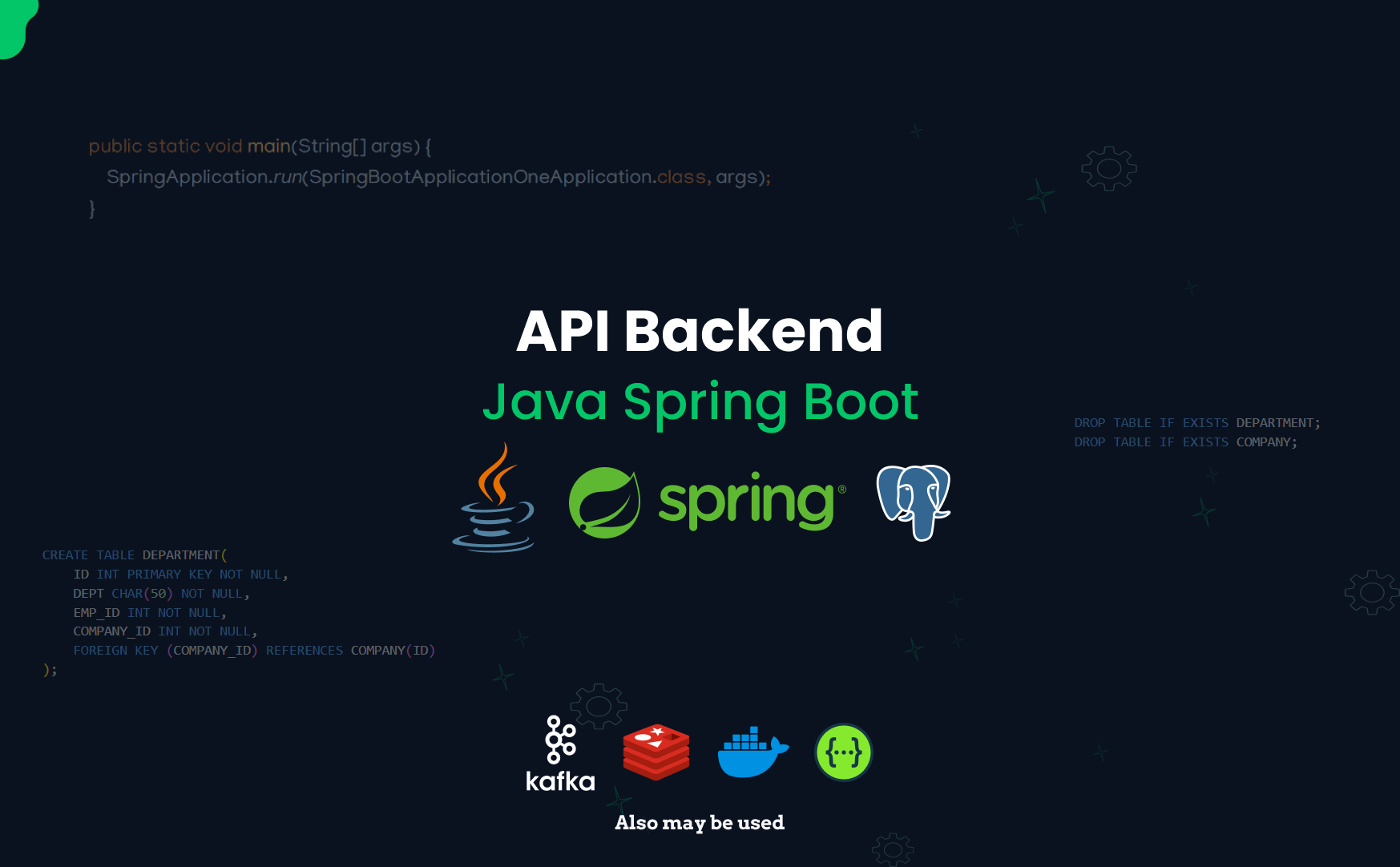This screenshot has width=1400, height=867.
Task: Click the green Swagger braces icon
Action: point(843,752)
